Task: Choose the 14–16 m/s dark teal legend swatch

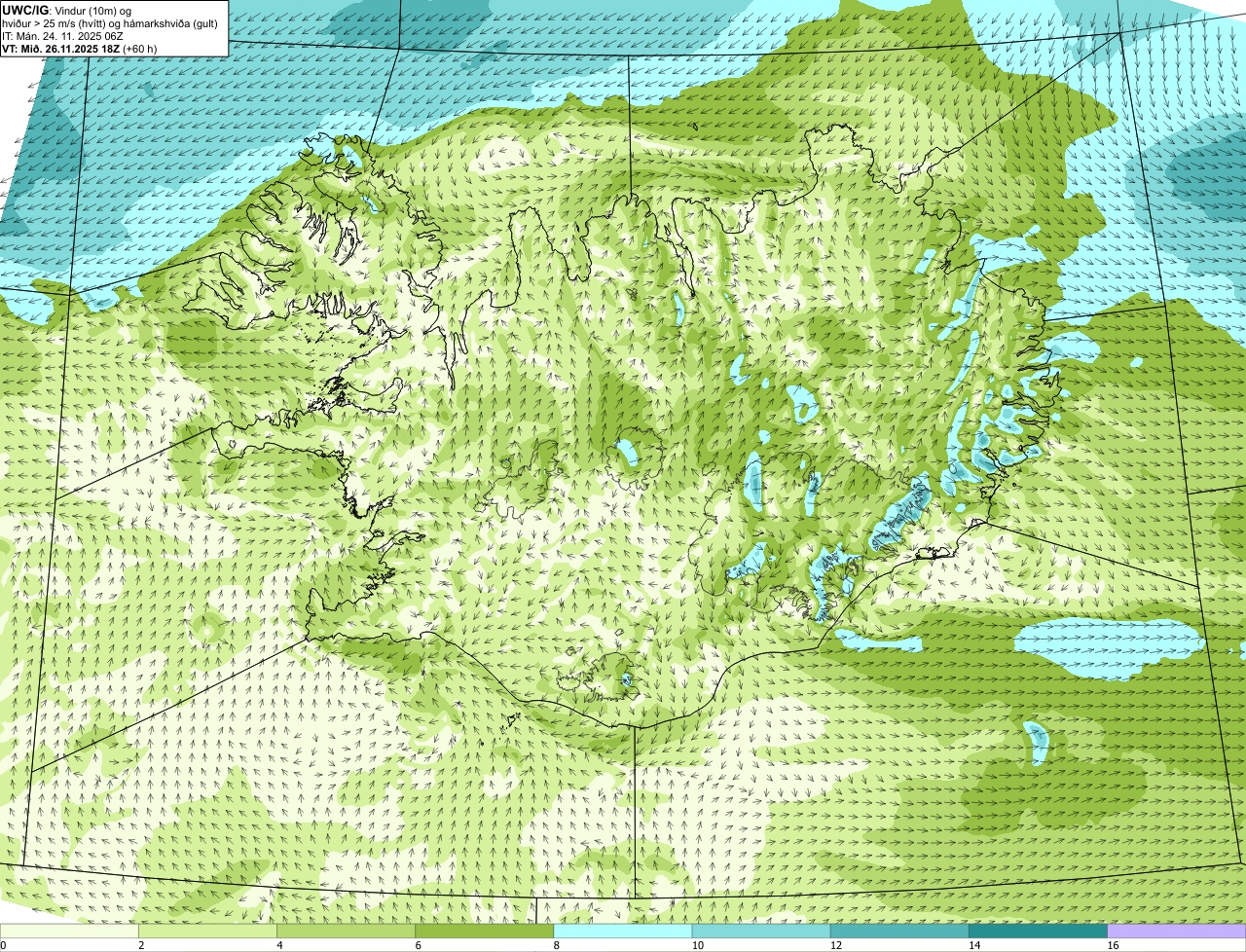Action: [1039, 931]
